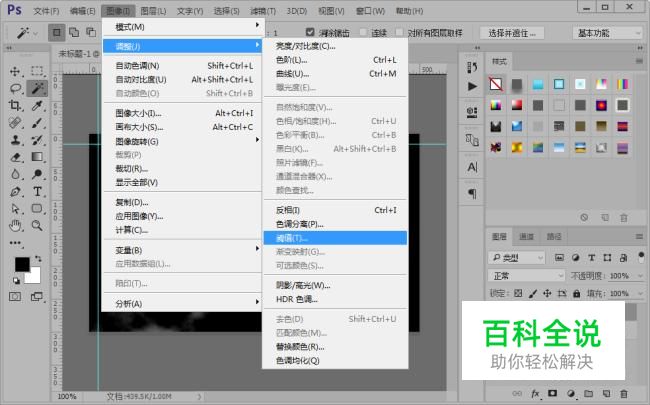This screenshot has height=405, width=650.
Task: Select the Dodge tool
Action: coord(37,174)
